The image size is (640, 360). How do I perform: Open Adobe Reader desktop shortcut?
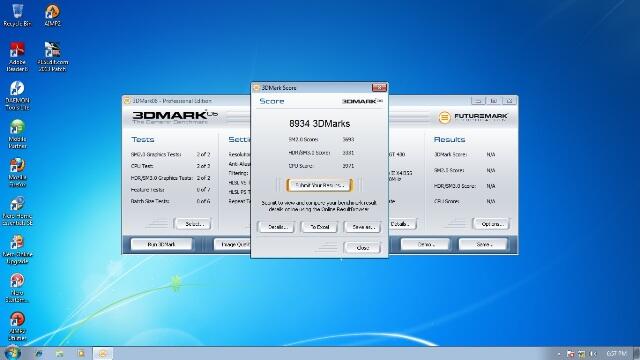point(17,56)
